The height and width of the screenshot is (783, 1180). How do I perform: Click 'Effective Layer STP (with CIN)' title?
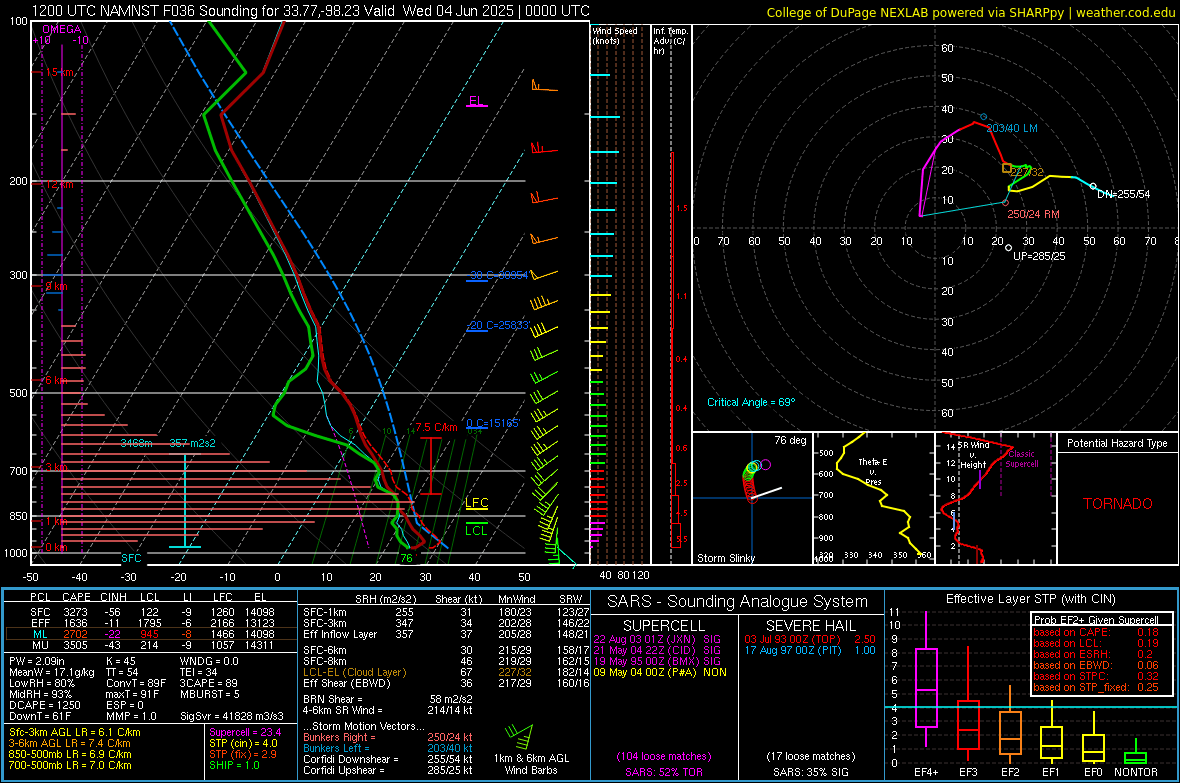1030,599
